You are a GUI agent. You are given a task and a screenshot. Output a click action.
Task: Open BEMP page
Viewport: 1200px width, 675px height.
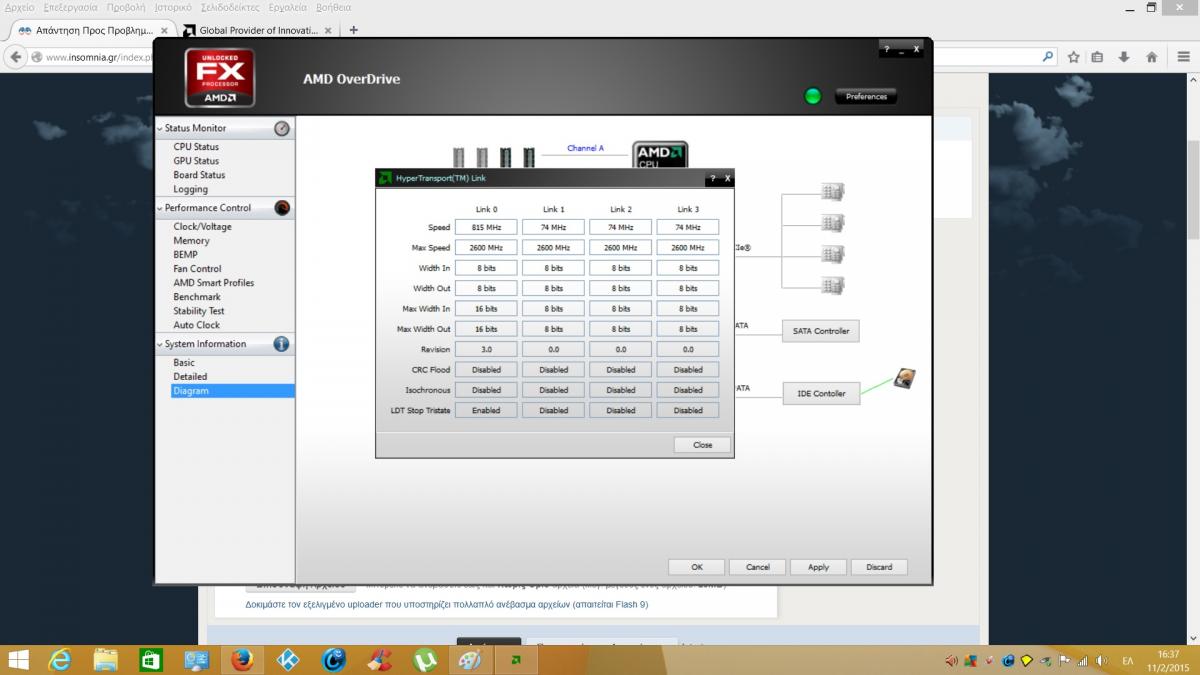185,255
